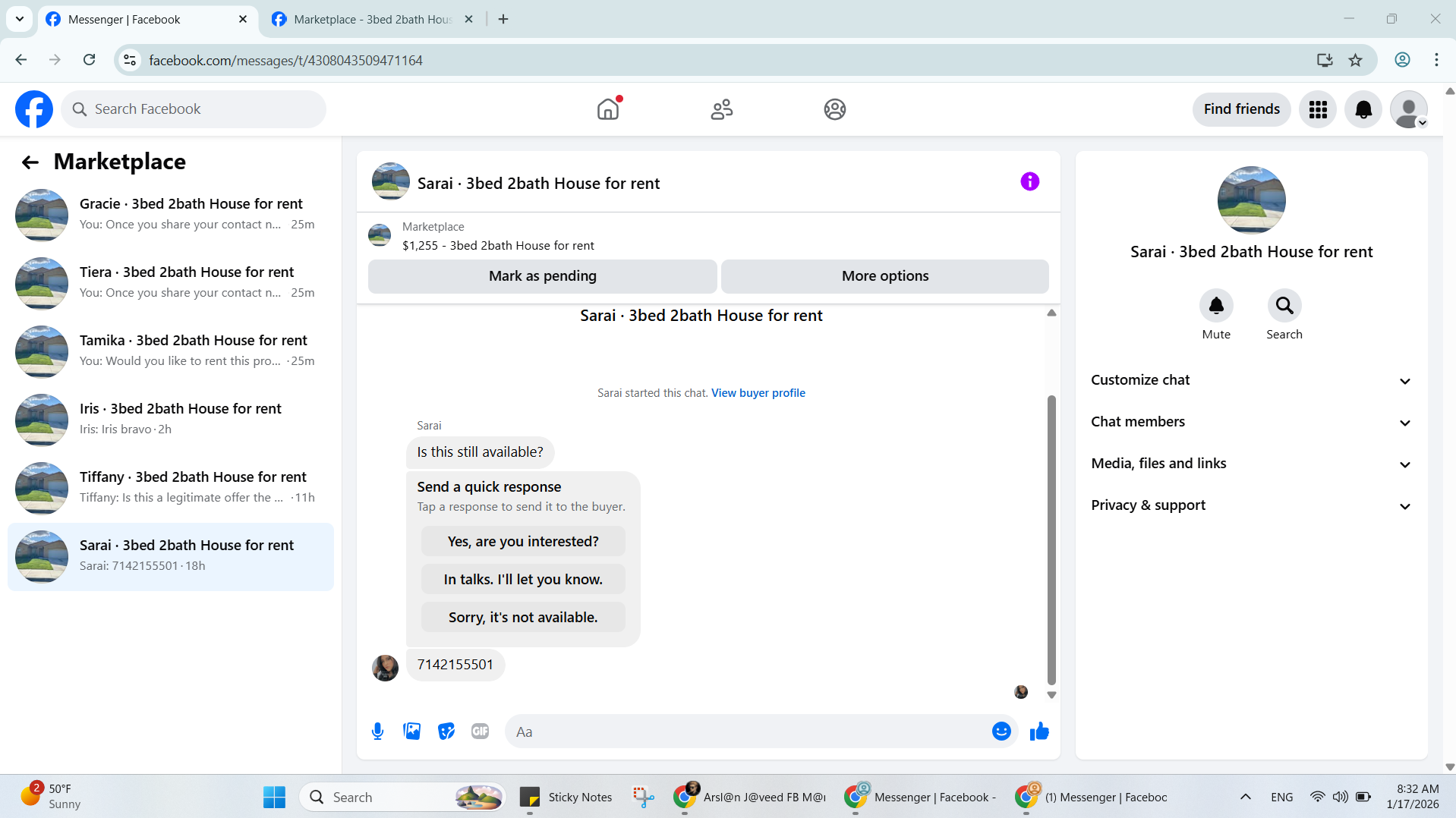Open the View buyer profile link

(x=758, y=393)
